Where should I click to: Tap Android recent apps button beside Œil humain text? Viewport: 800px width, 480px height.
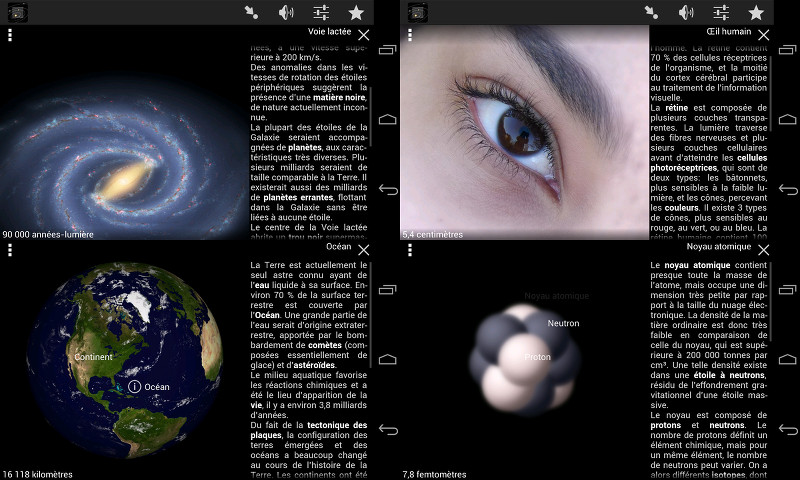click(788, 49)
